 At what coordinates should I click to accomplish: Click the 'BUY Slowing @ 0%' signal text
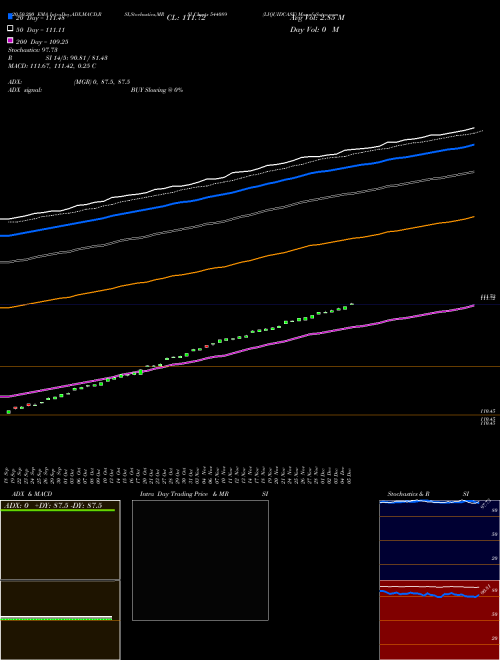pyautogui.click(x=157, y=90)
